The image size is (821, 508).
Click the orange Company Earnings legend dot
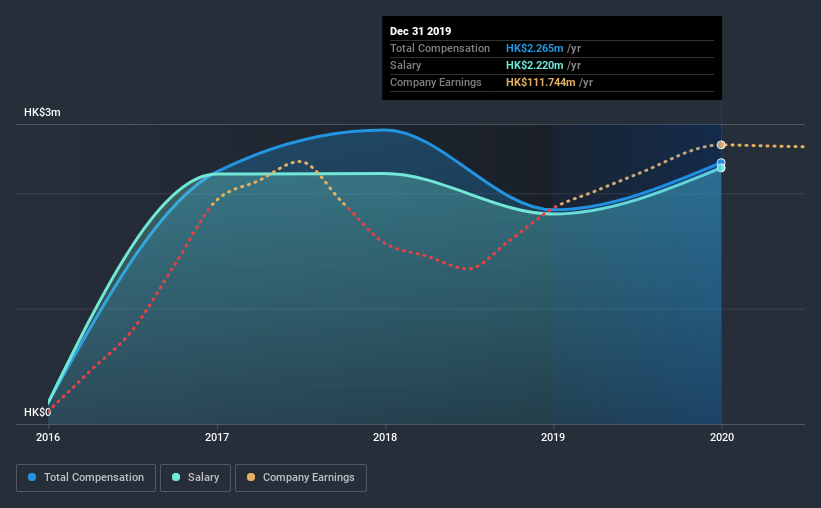[x=251, y=477]
